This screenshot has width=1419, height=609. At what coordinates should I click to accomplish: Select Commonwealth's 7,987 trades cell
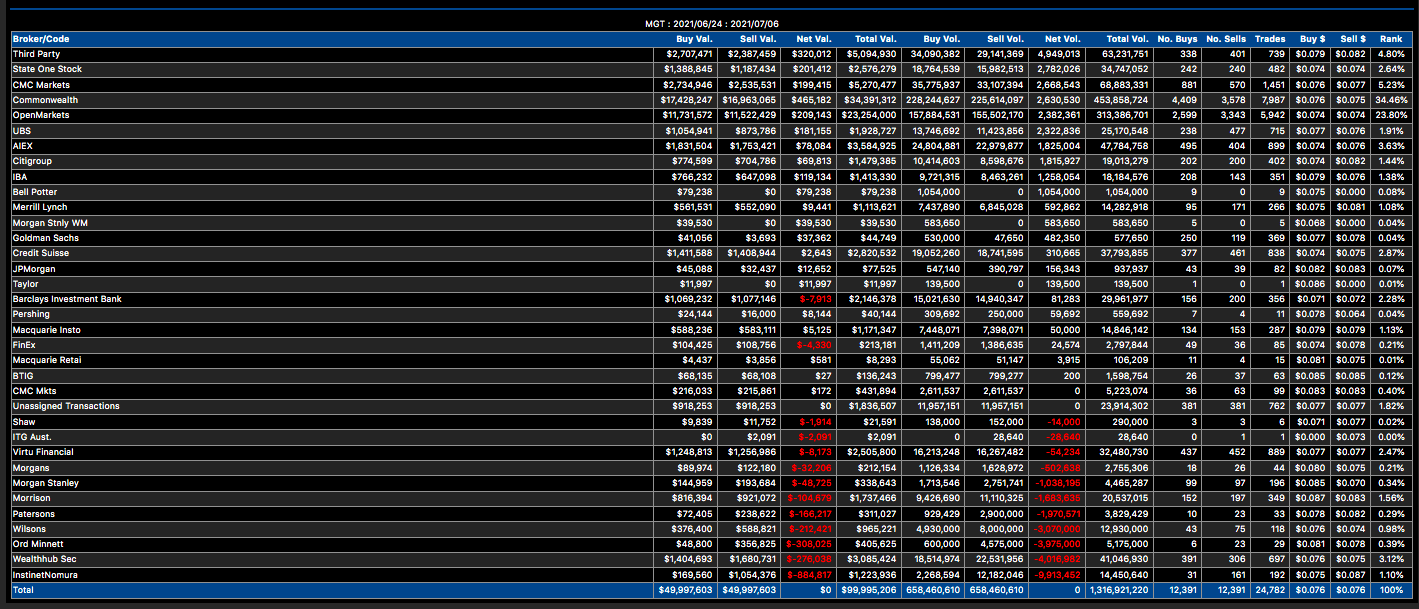[x=1274, y=100]
